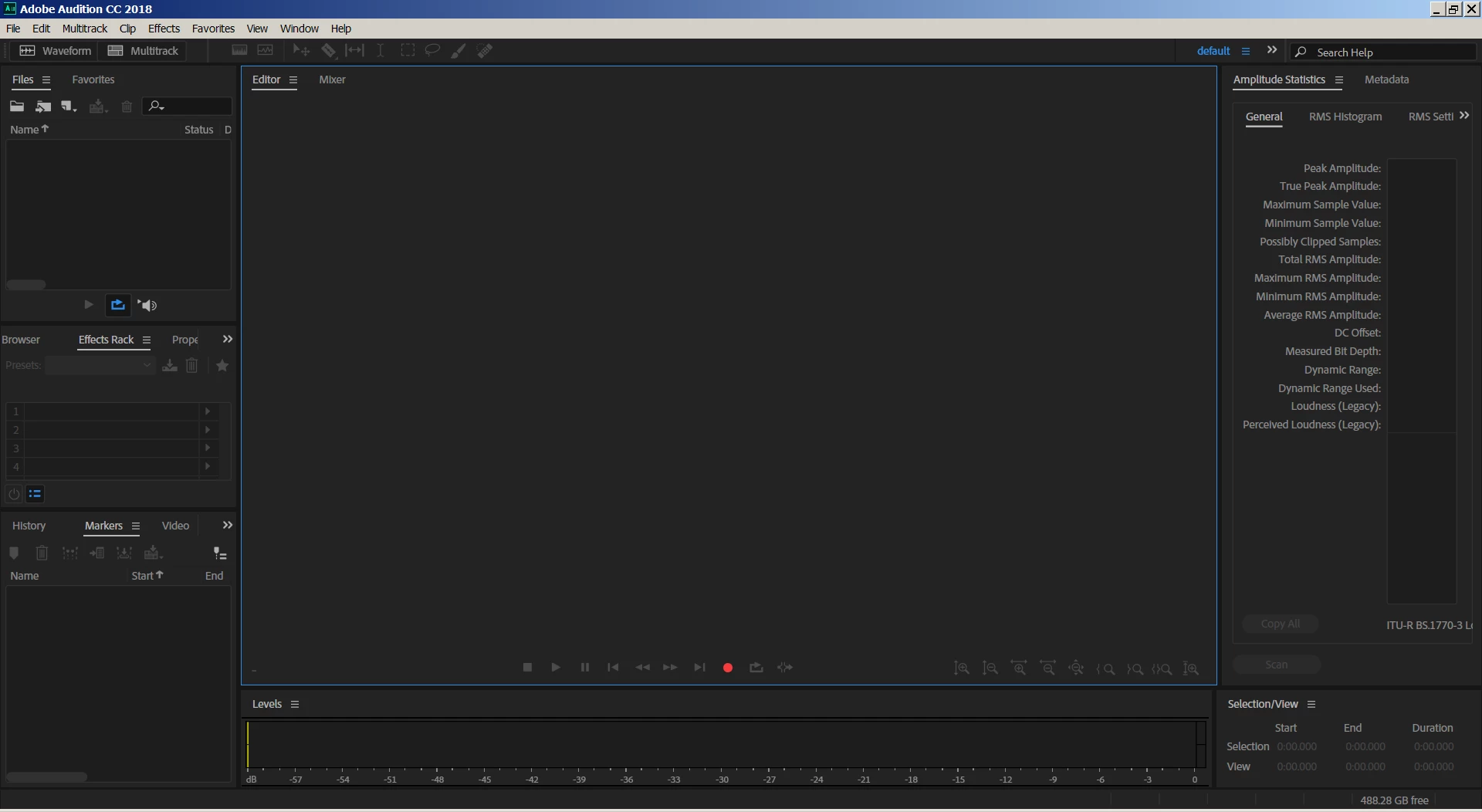The height and width of the screenshot is (812, 1482).
Task: Switch to the RMS Histogram tab
Action: click(x=1345, y=117)
